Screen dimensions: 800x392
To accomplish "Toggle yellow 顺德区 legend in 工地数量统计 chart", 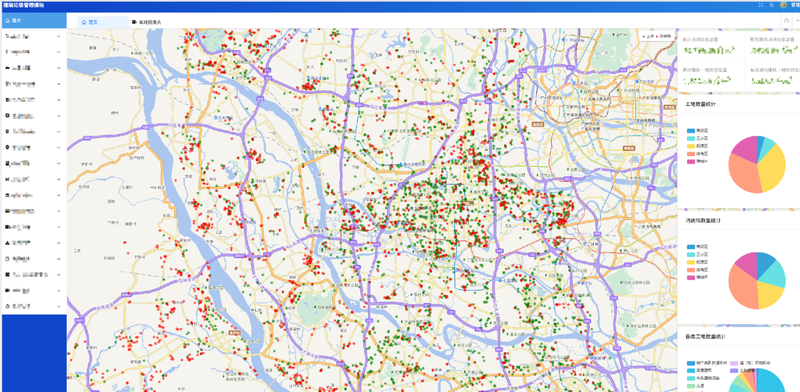I will click(x=697, y=146).
